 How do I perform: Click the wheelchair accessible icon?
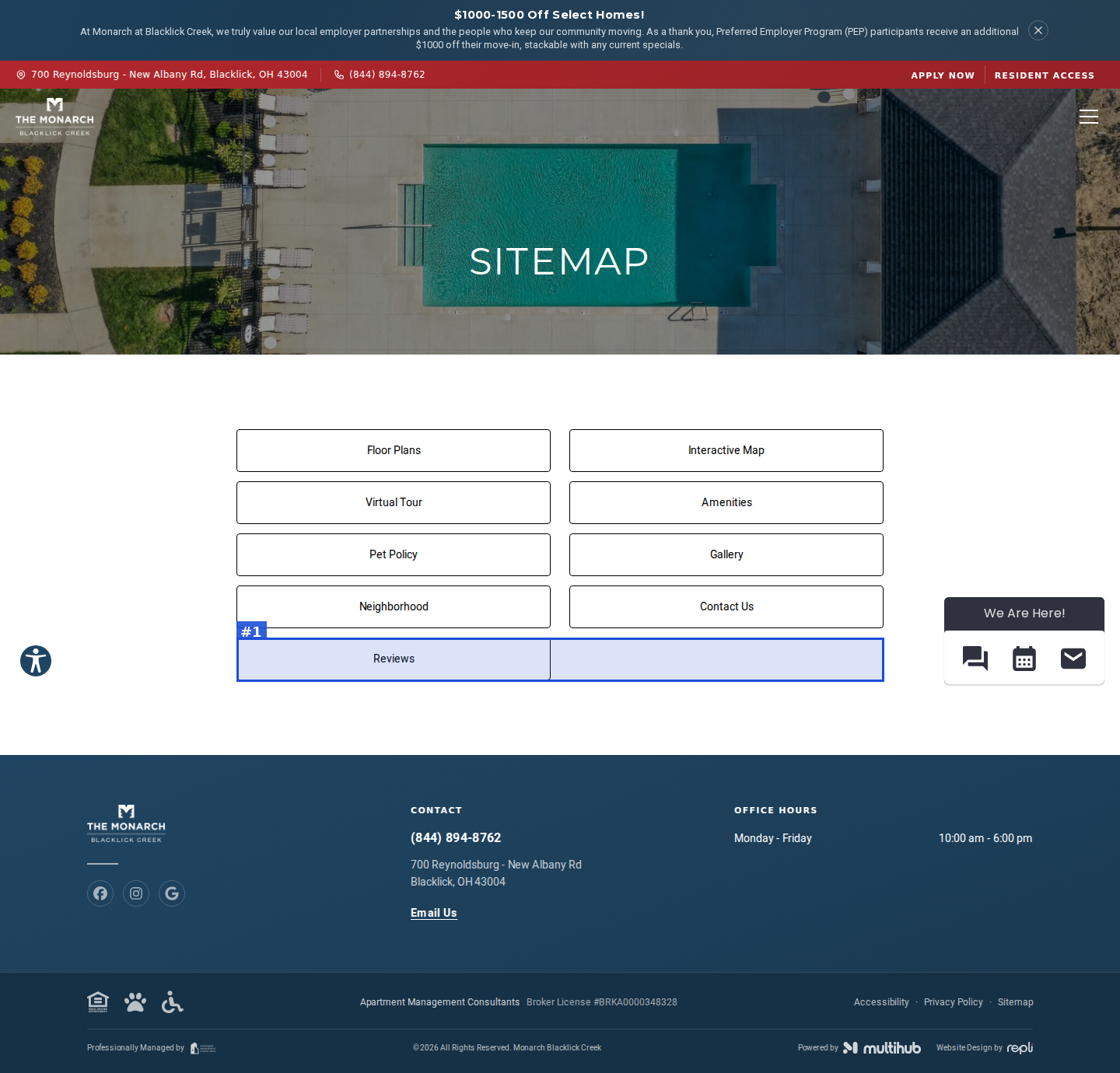(x=173, y=1002)
